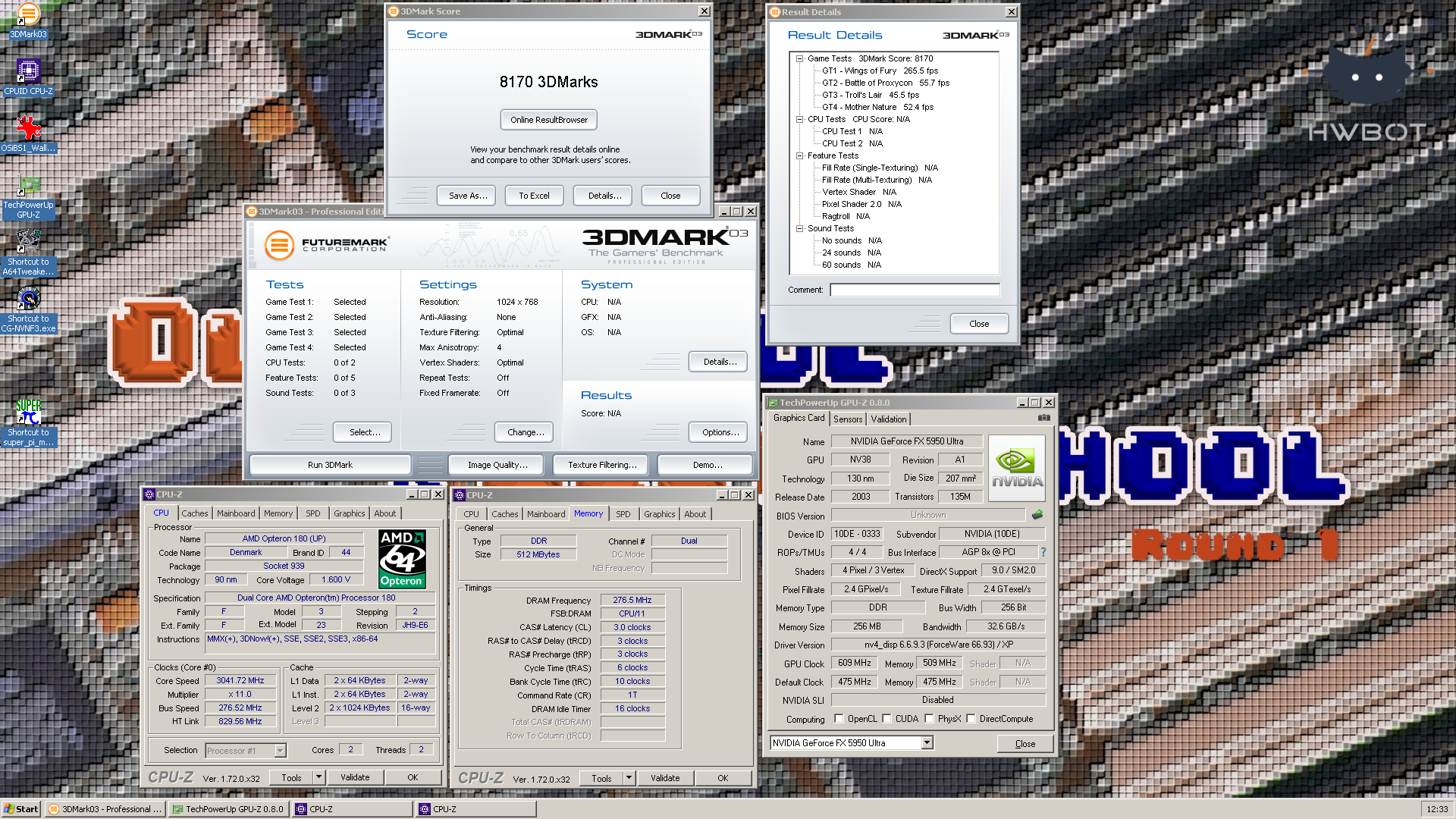Open Mainboard tab in left CPU-Z
This screenshot has height=819, width=1456.
(x=236, y=513)
